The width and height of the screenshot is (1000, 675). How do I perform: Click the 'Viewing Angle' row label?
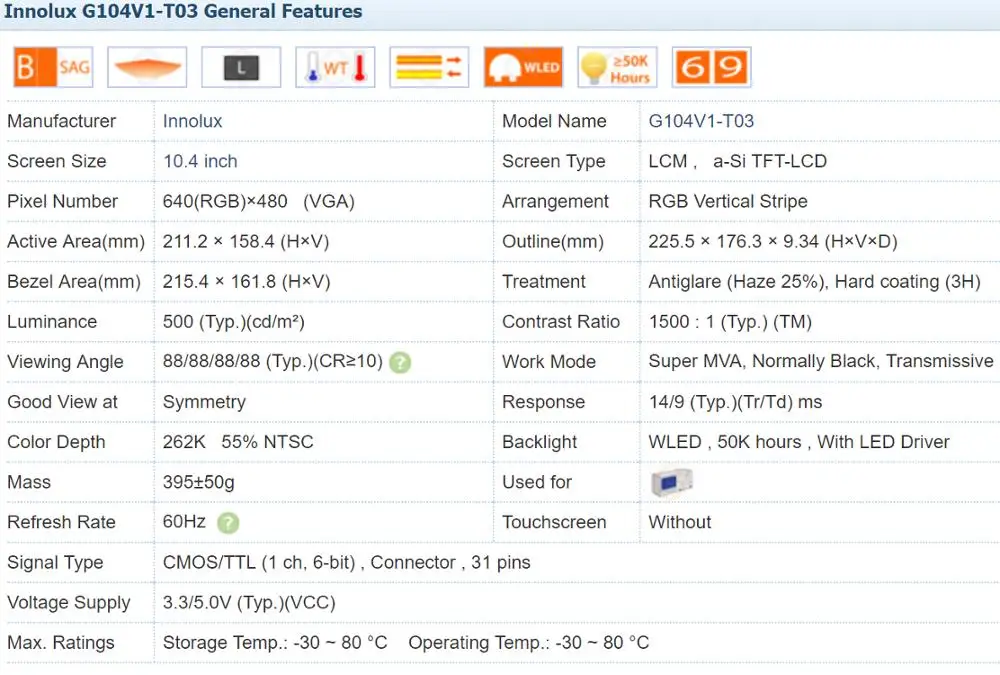[65, 362]
